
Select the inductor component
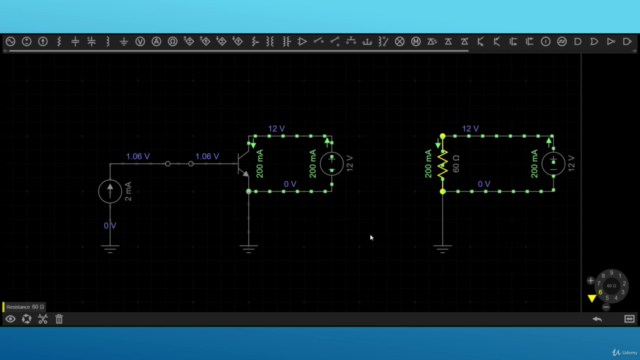[108, 42]
